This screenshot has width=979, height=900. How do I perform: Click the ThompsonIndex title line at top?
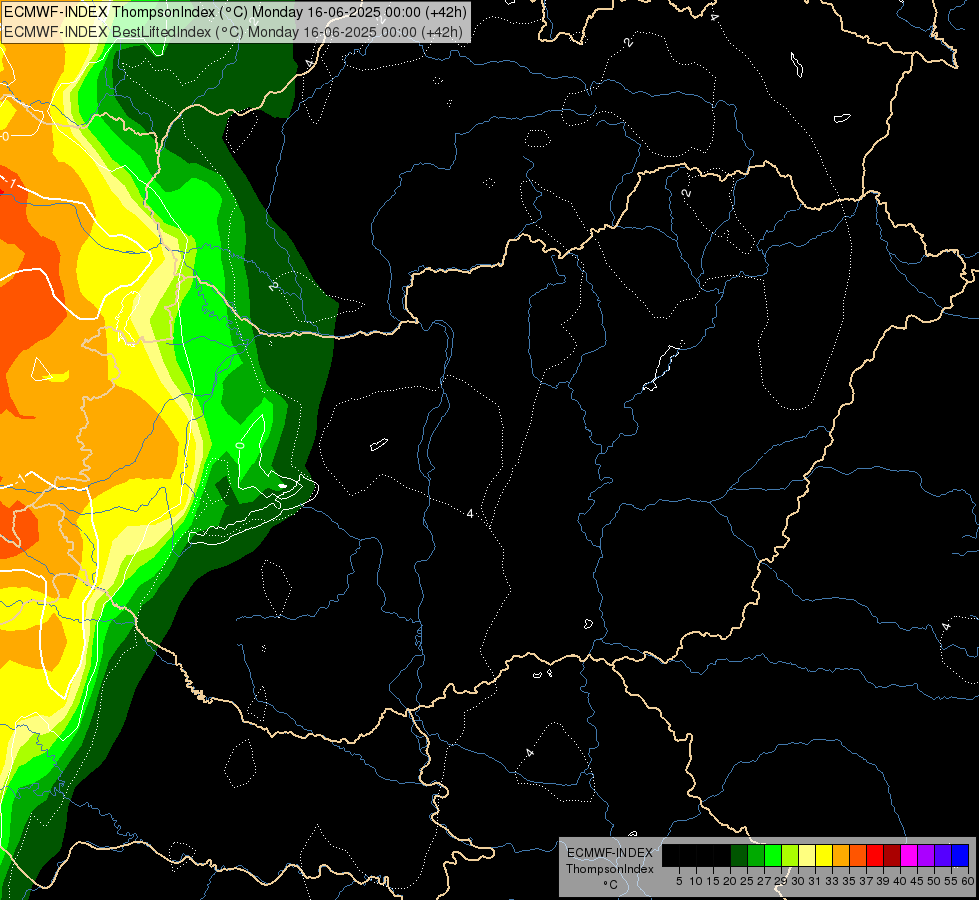pyautogui.click(x=234, y=12)
